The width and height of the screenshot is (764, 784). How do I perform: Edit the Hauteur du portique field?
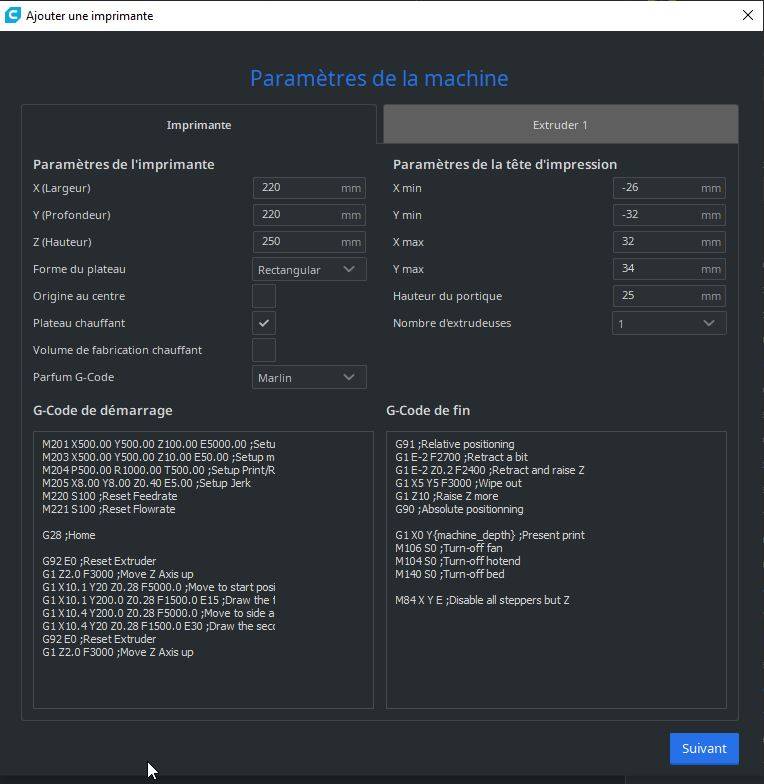669,296
